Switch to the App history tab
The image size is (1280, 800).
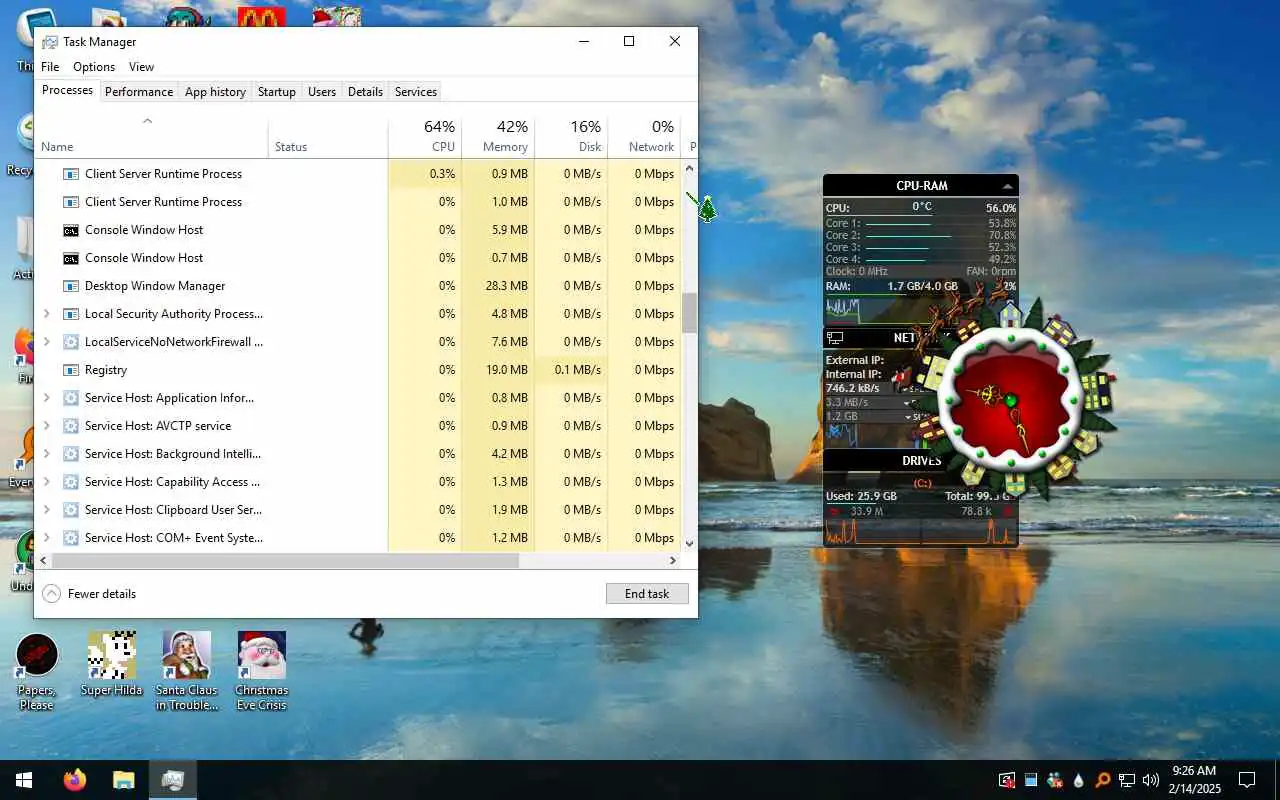coord(215,92)
